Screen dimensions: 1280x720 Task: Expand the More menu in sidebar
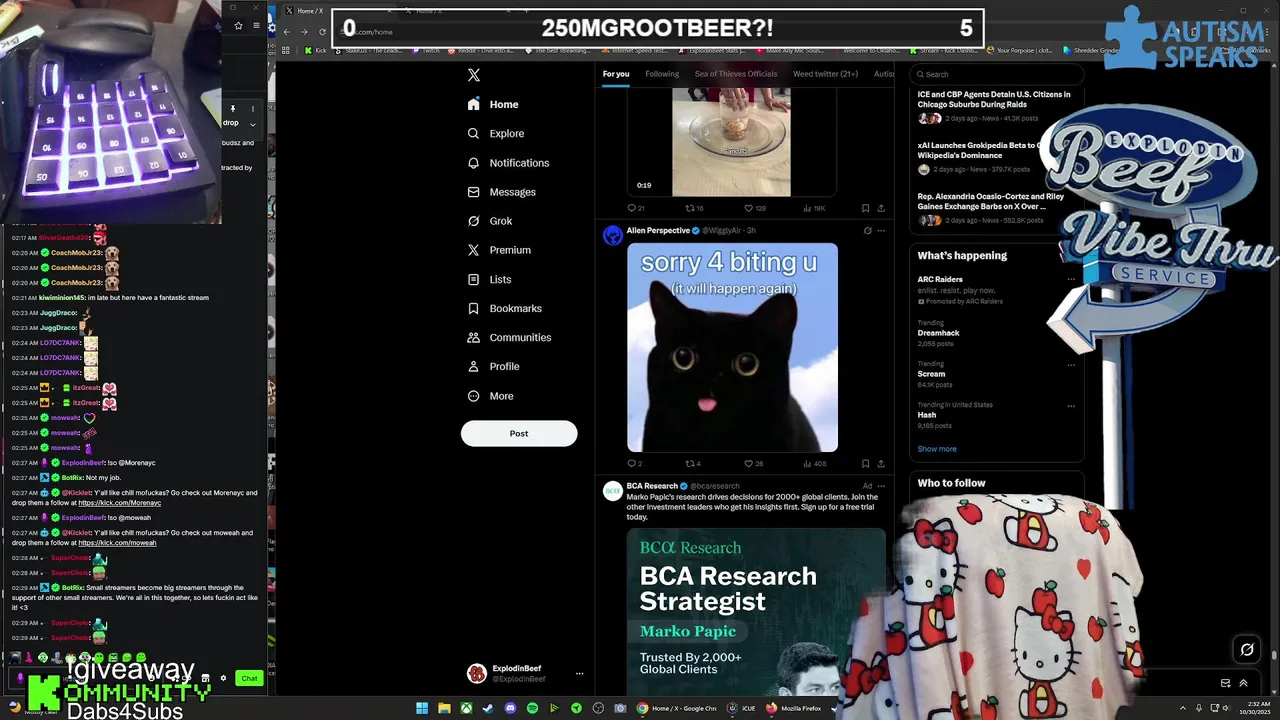[x=491, y=396]
